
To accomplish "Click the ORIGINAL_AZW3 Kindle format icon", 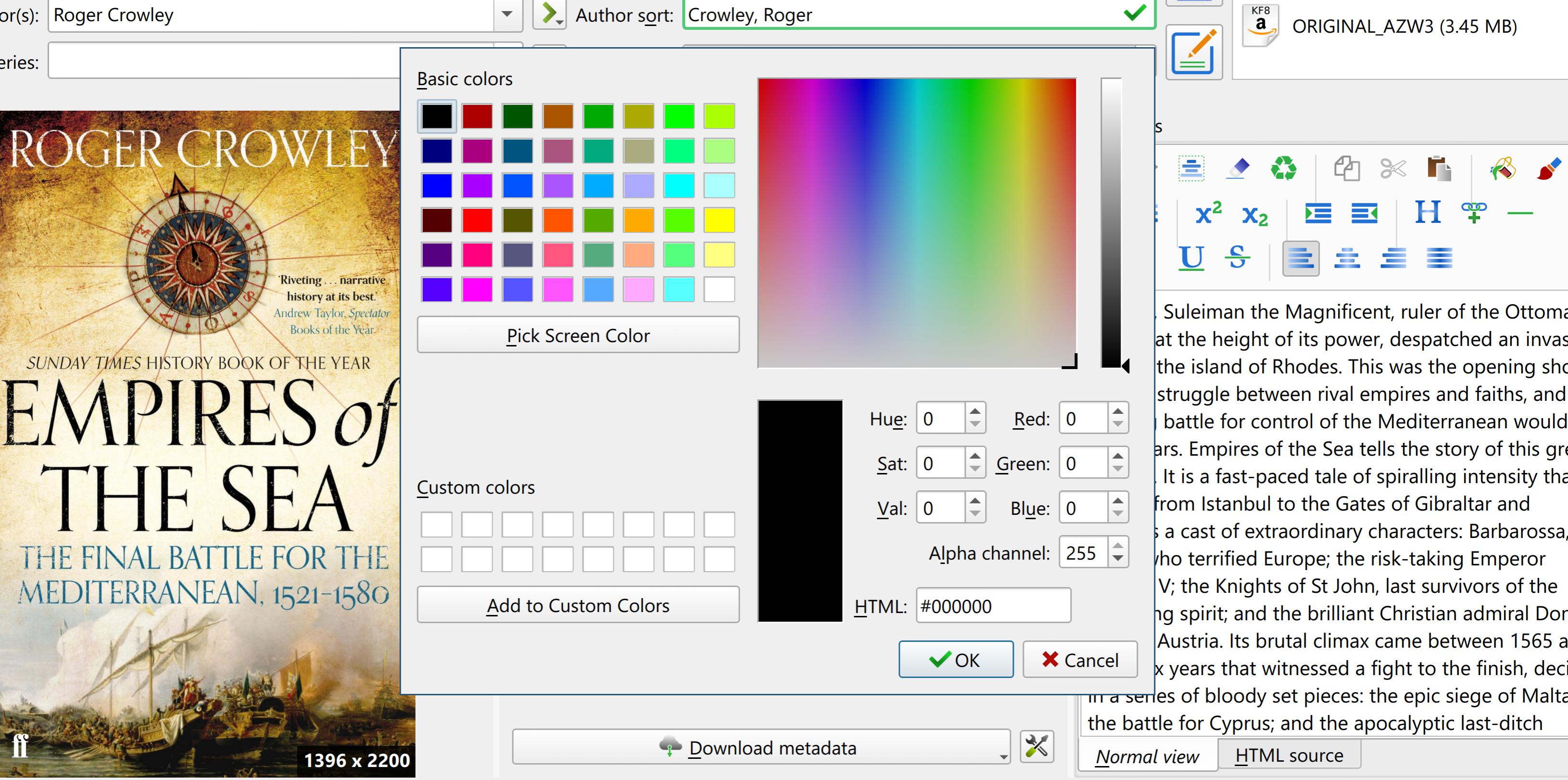I will (1260, 26).
